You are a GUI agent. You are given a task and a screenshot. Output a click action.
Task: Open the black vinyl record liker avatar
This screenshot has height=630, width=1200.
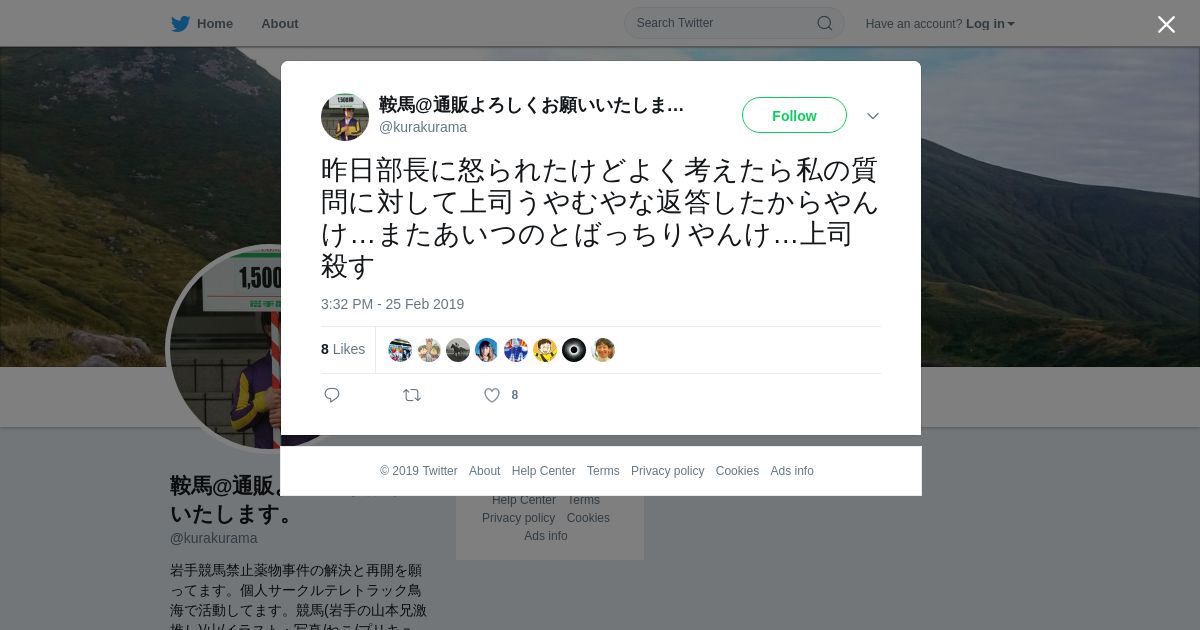(574, 350)
